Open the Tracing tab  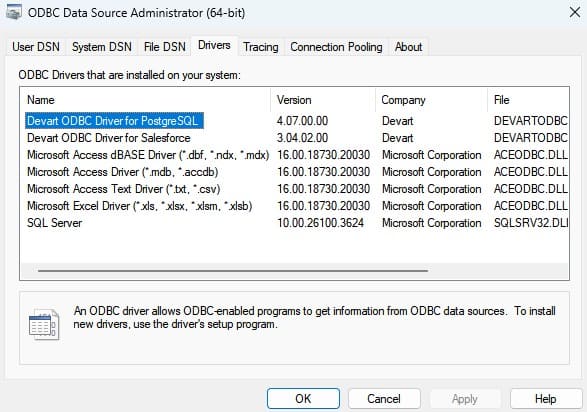261,47
